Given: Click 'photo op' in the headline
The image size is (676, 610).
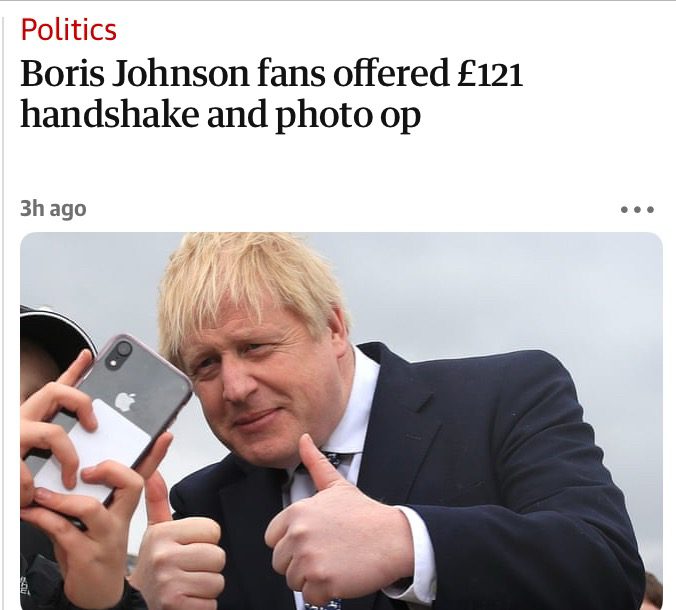Looking at the screenshot, I should click(x=348, y=116).
